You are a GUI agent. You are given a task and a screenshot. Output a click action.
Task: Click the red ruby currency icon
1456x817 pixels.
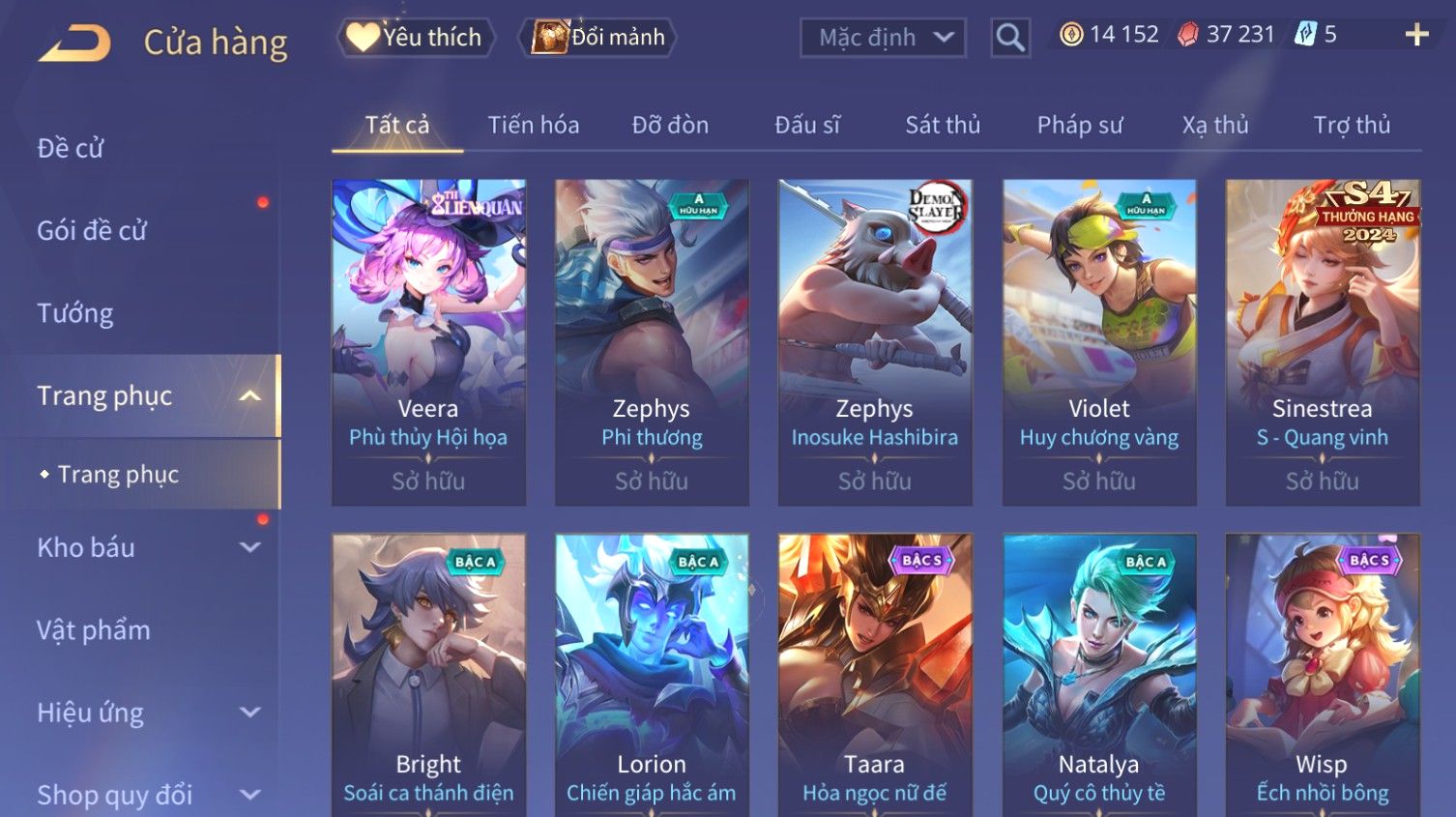(x=1187, y=35)
